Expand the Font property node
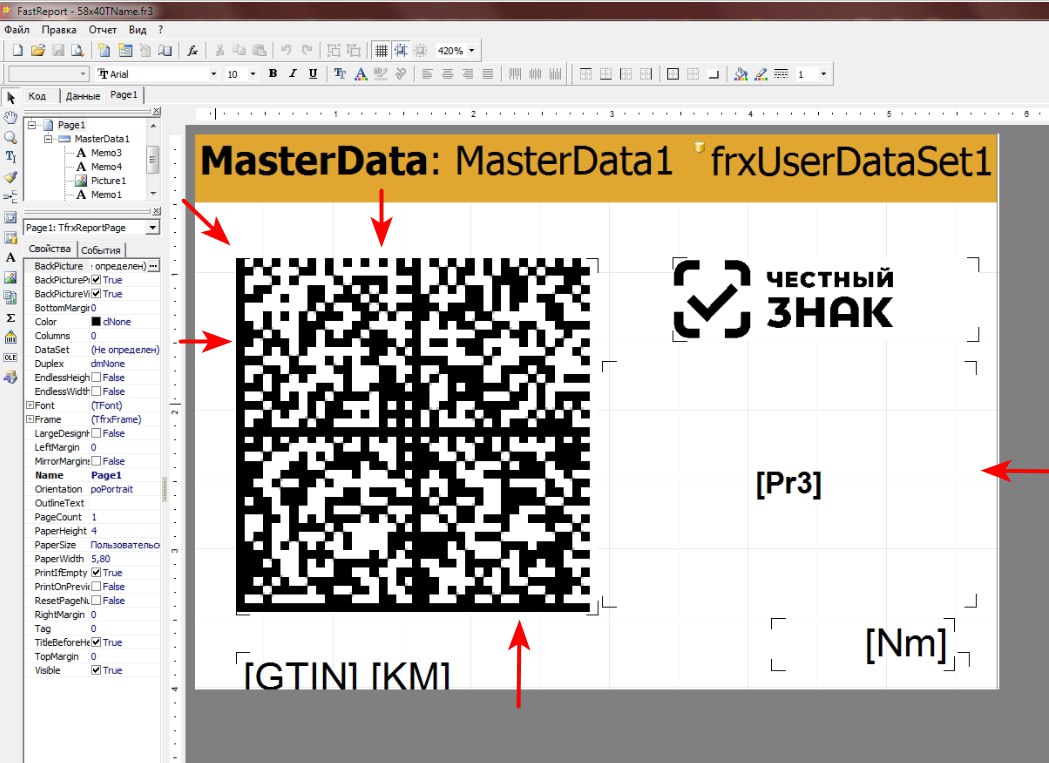 (x=29, y=406)
